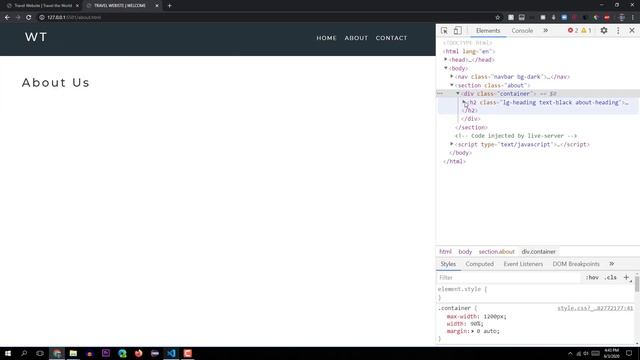Toggle the :hov element state button
The height and width of the screenshot is (360, 640).
(592, 278)
